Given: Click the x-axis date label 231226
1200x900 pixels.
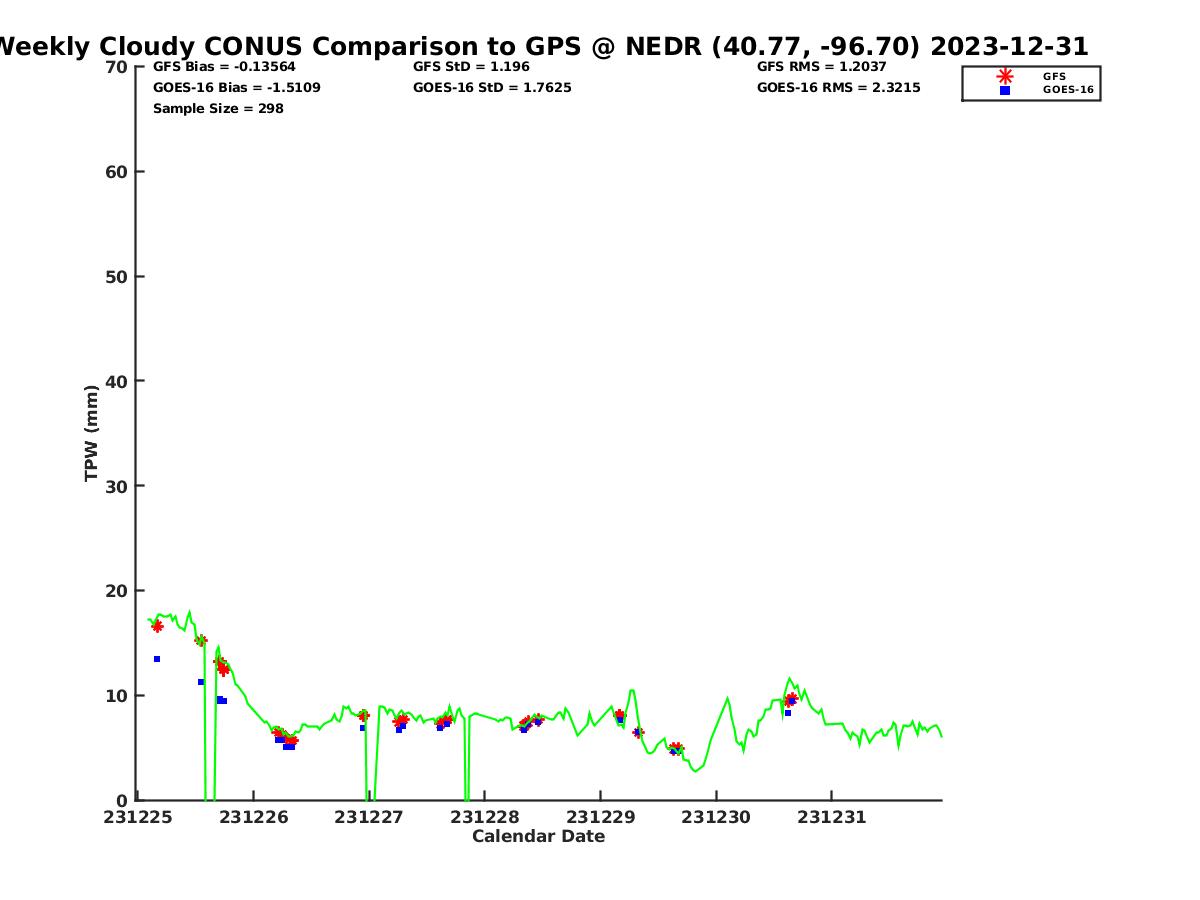Looking at the screenshot, I should pos(255,817).
